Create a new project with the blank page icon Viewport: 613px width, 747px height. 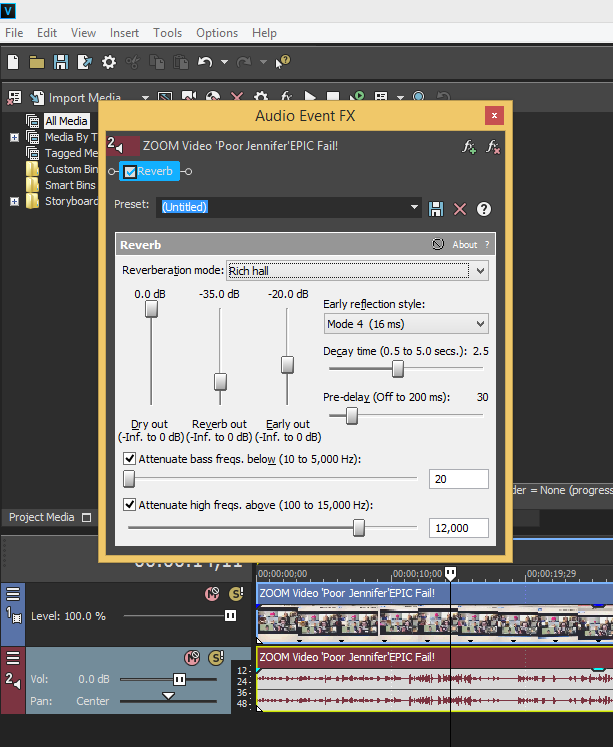[13, 62]
